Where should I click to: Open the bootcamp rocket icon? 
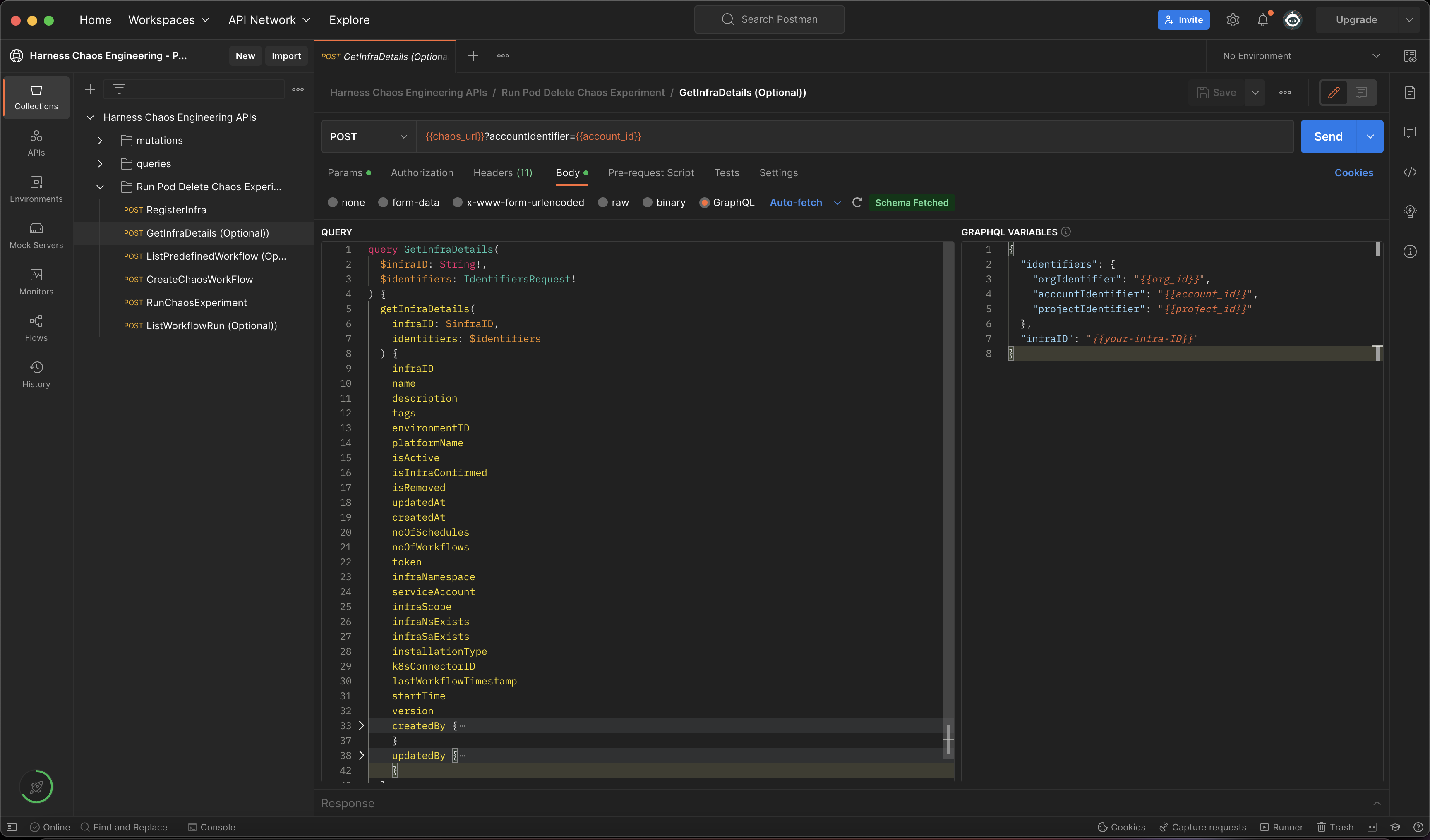click(36, 787)
